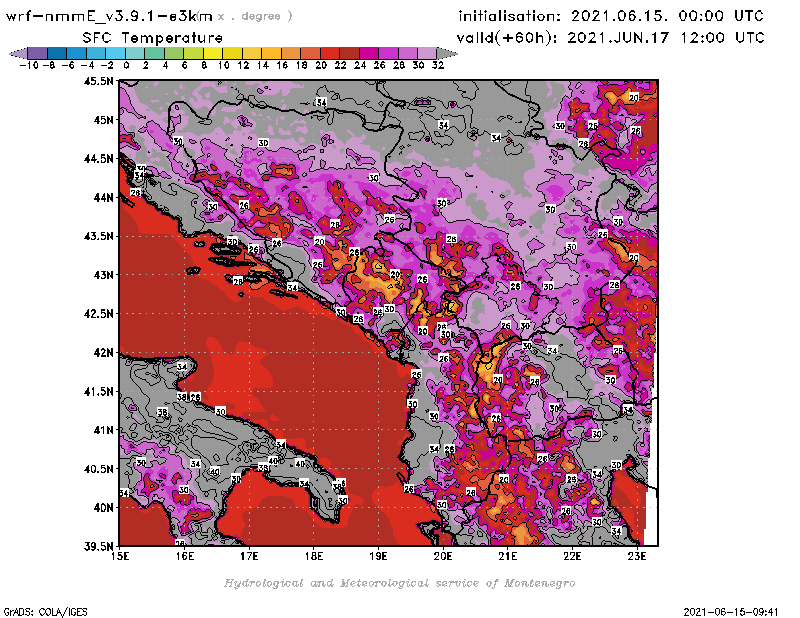Click the '15E' longitude label
The image size is (800, 618).
coord(120,556)
